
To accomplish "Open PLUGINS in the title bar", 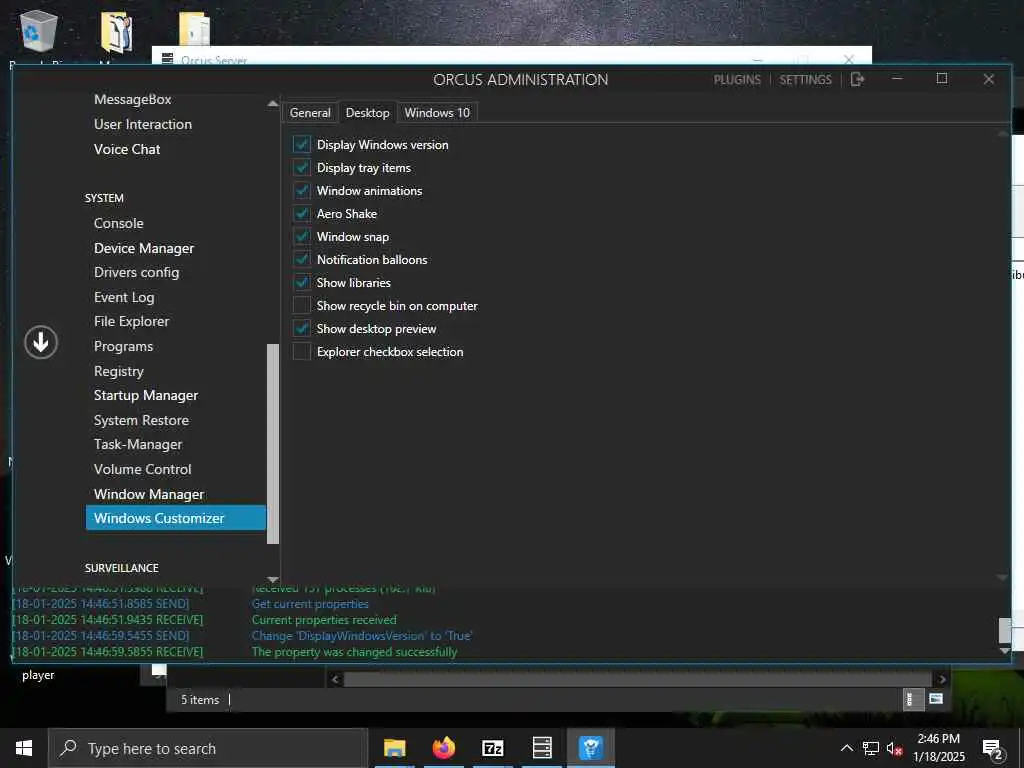I will 737,80.
